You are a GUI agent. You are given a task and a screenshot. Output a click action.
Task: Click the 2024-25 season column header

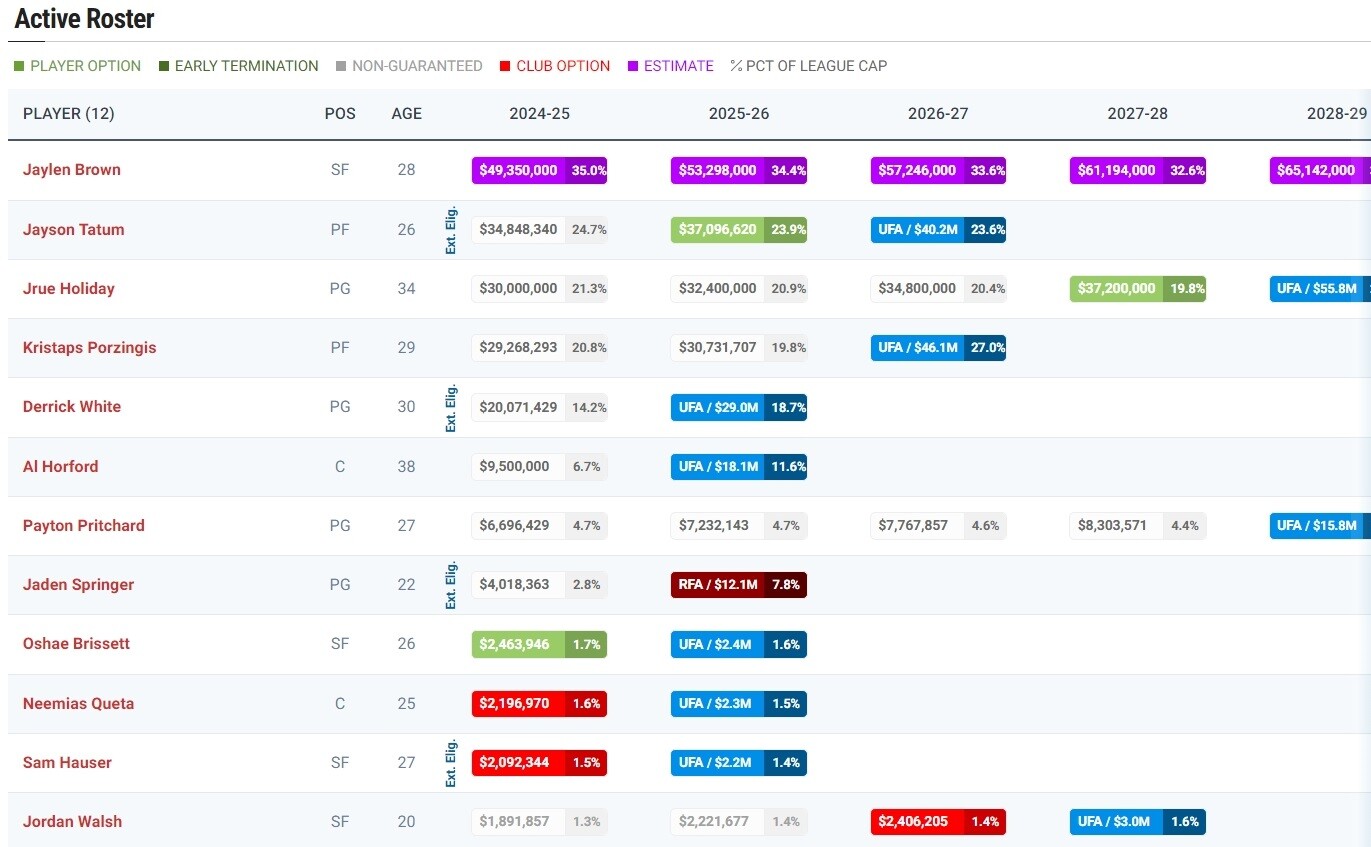click(539, 114)
